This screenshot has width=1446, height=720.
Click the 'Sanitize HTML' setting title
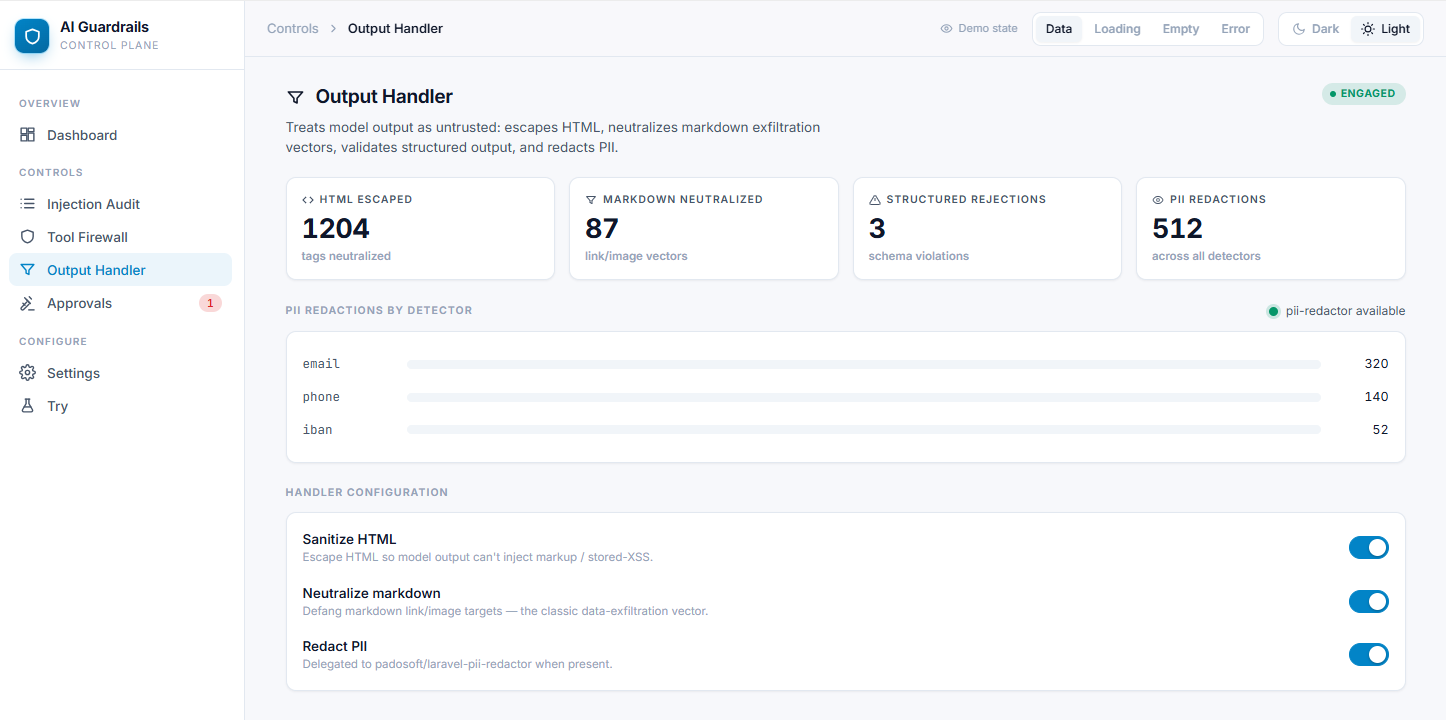click(349, 539)
